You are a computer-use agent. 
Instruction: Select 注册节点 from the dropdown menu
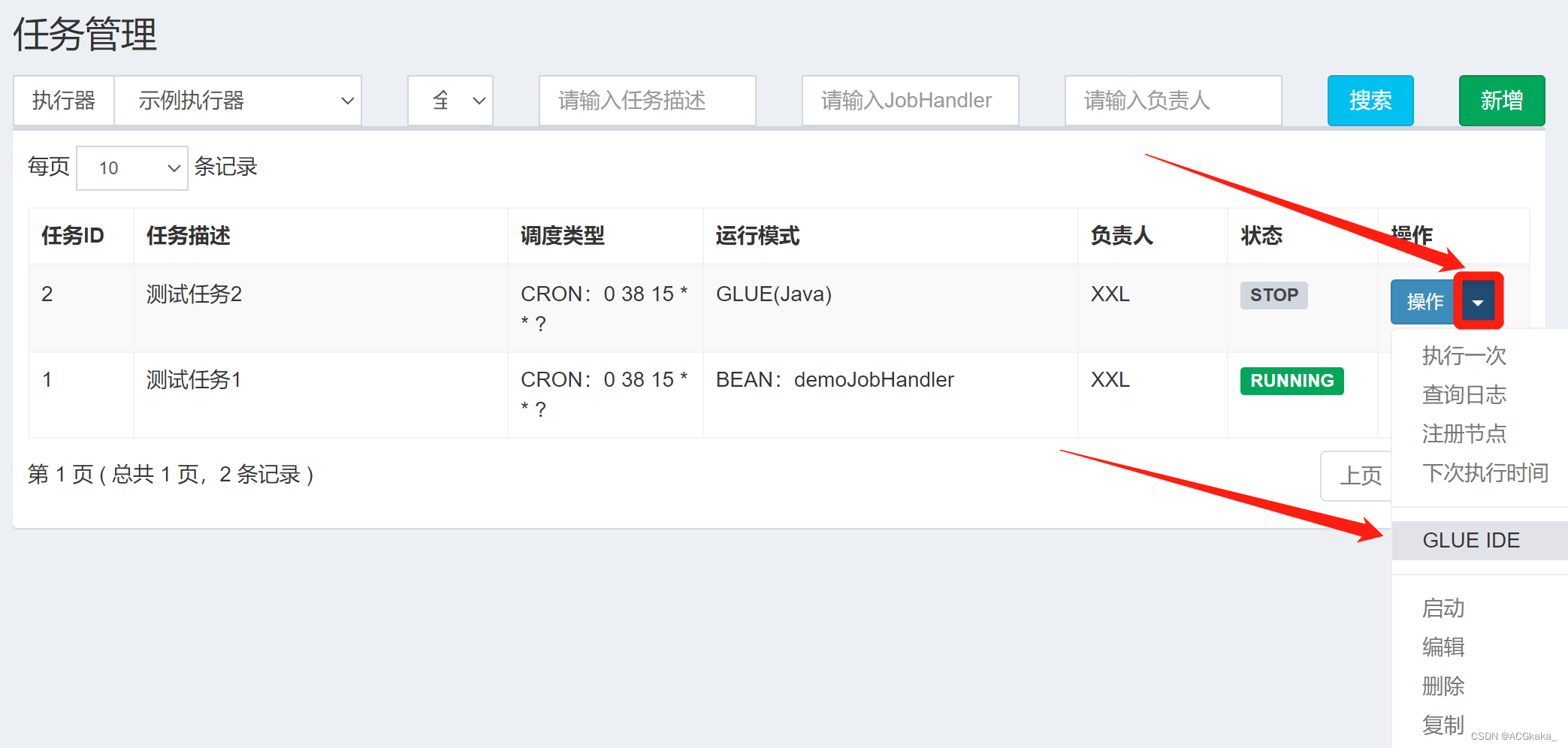1464,434
